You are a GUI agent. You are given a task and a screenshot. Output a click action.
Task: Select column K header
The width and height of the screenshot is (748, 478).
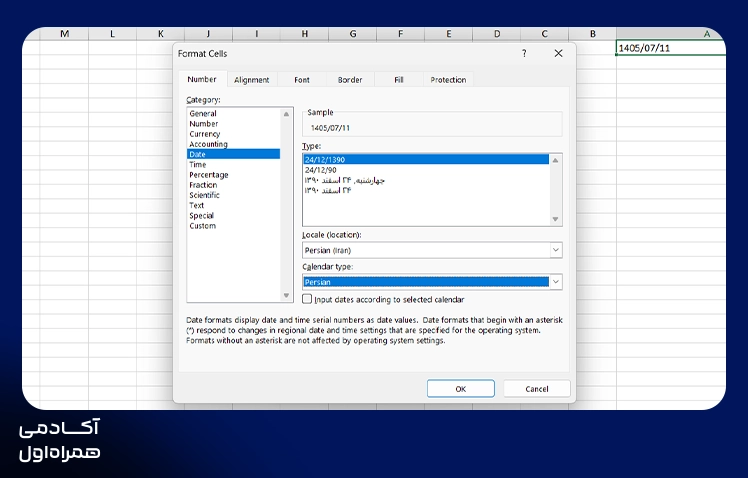tap(160, 33)
